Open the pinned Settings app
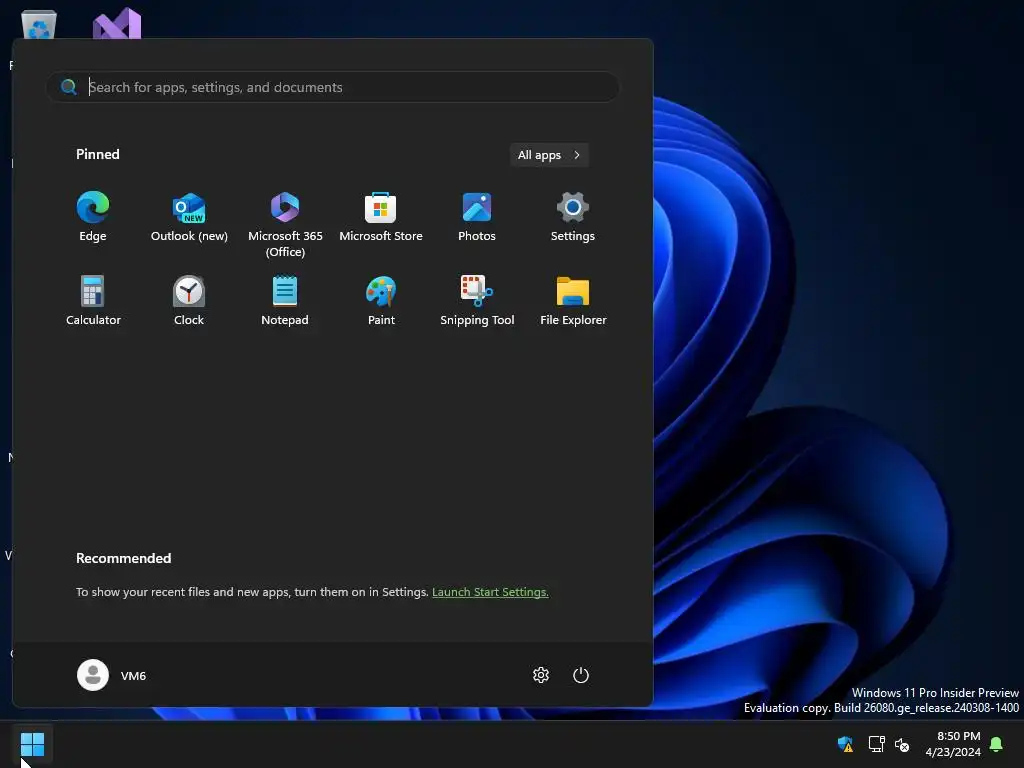 click(x=573, y=217)
